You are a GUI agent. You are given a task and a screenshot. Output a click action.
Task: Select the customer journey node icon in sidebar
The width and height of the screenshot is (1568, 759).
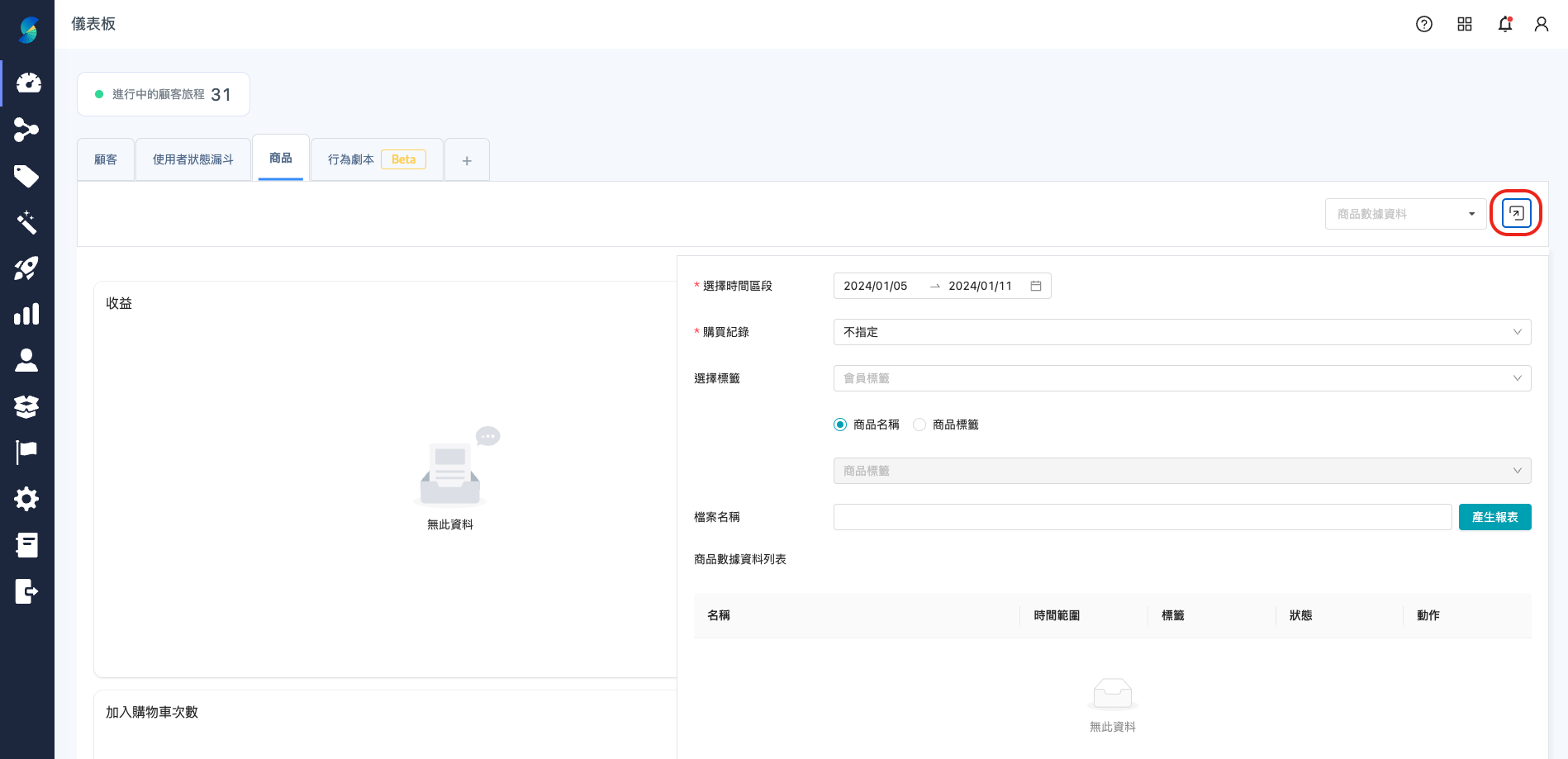27,130
